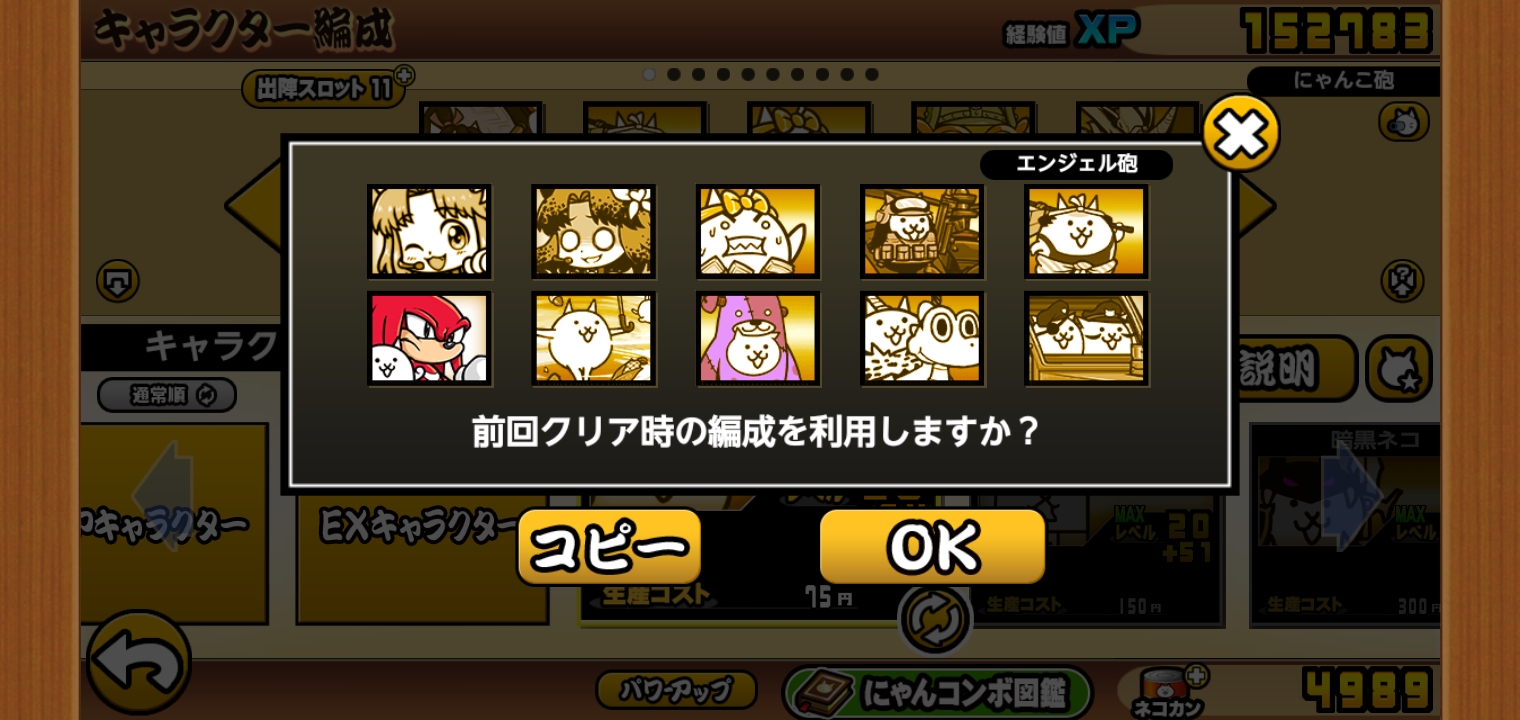Screen dimensions: 1520x720
Task: Click the コピー (Copy) button
Action: point(609,547)
